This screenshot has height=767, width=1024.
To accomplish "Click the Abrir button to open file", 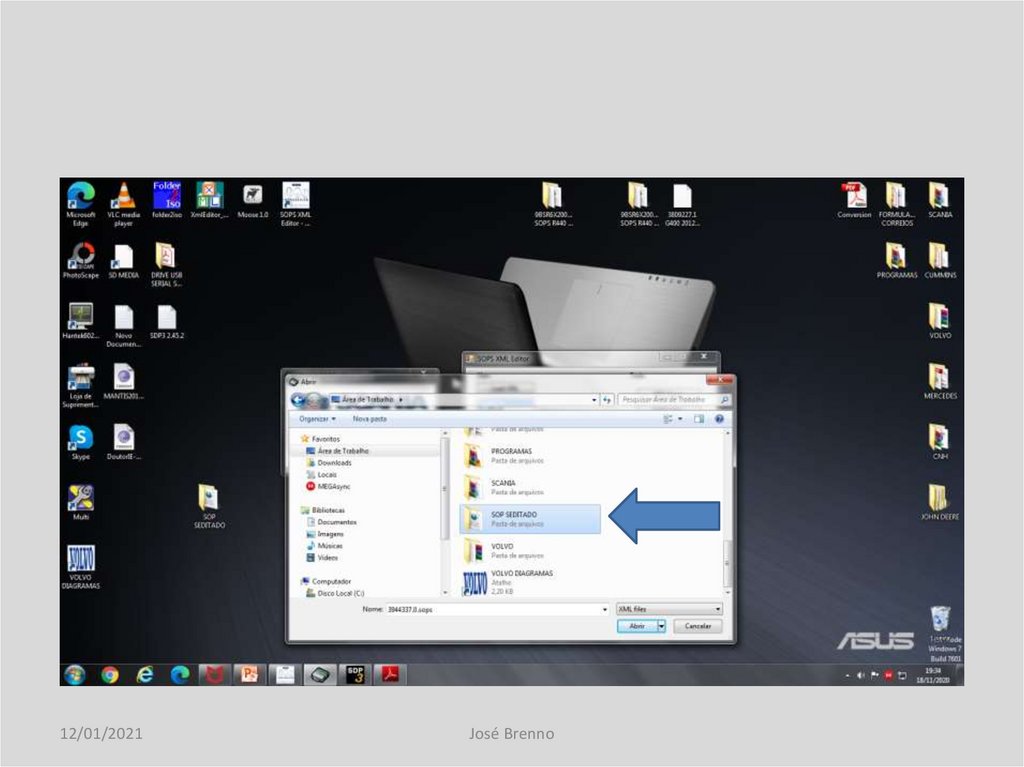I will coord(637,626).
